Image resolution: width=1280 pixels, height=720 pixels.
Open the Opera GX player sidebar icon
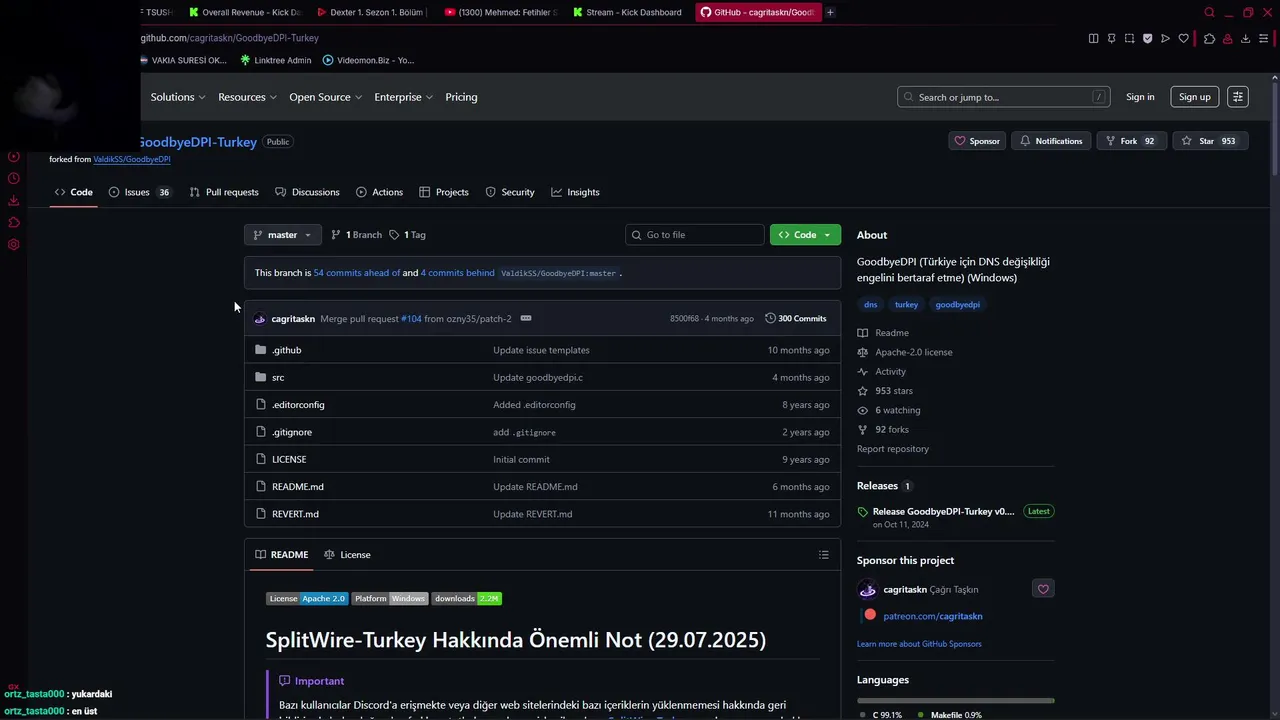(x=14, y=157)
